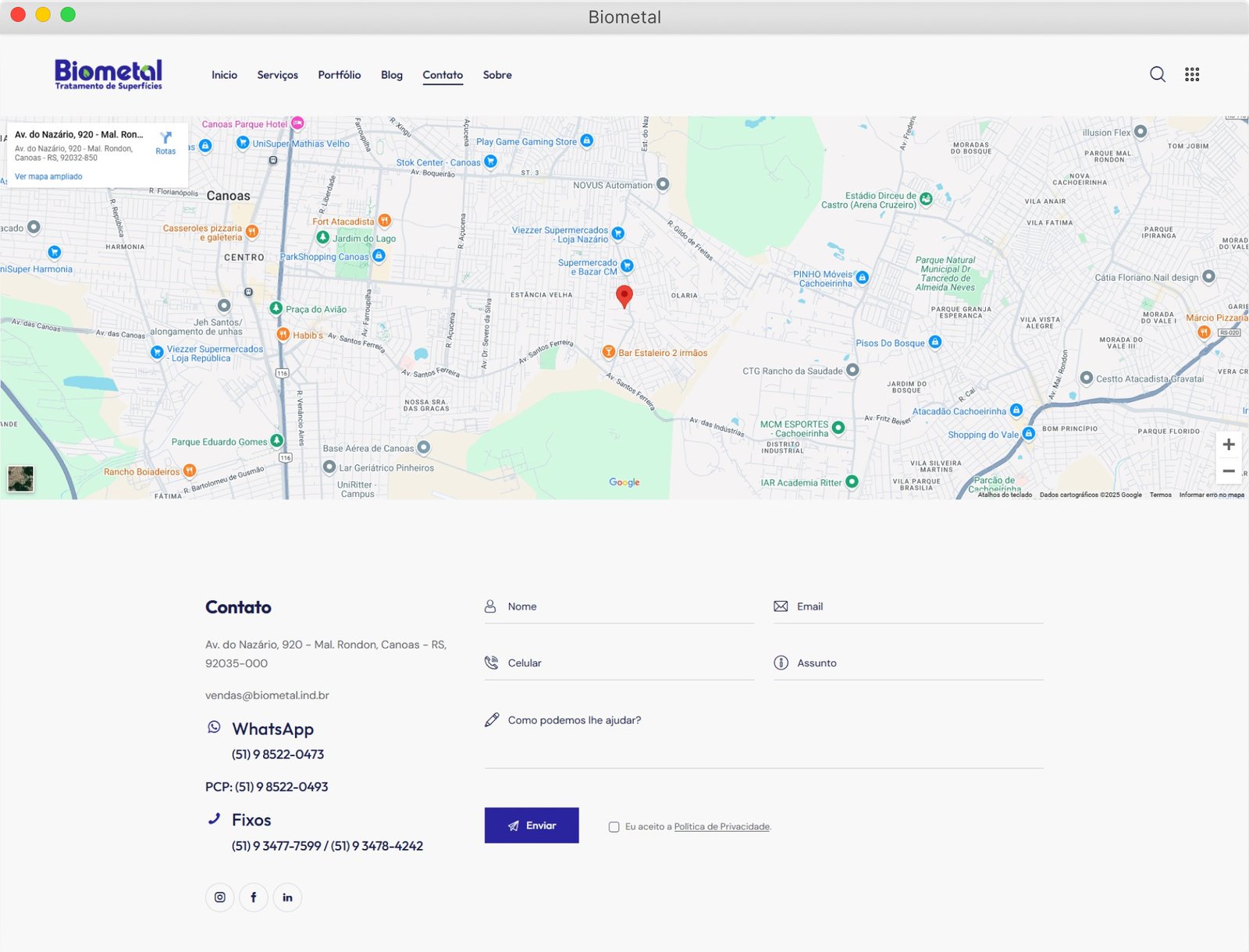Zoom in on the map
The image size is (1249, 952).
coord(1228,445)
